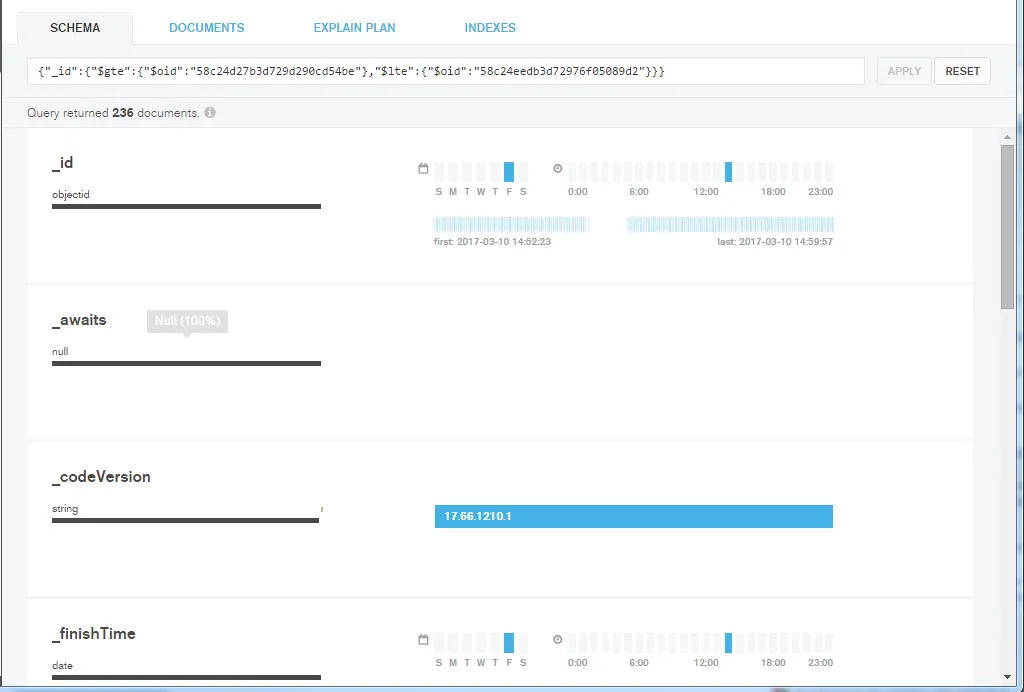Click the _codeVersion field name
The width and height of the screenshot is (1024, 692).
coord(101,477)
